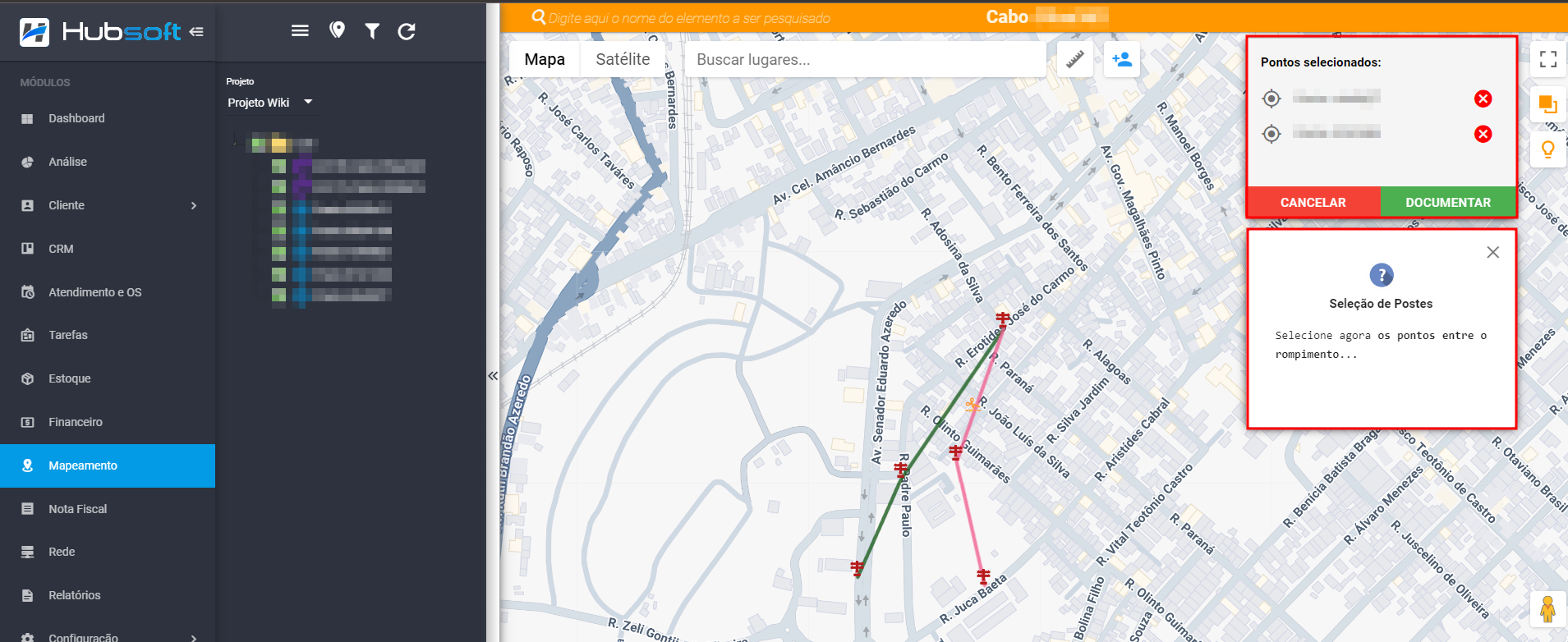Refresh the project tree
Image resolution: width=1568 pixels, height=642 pixels.
tap(407, 31)
